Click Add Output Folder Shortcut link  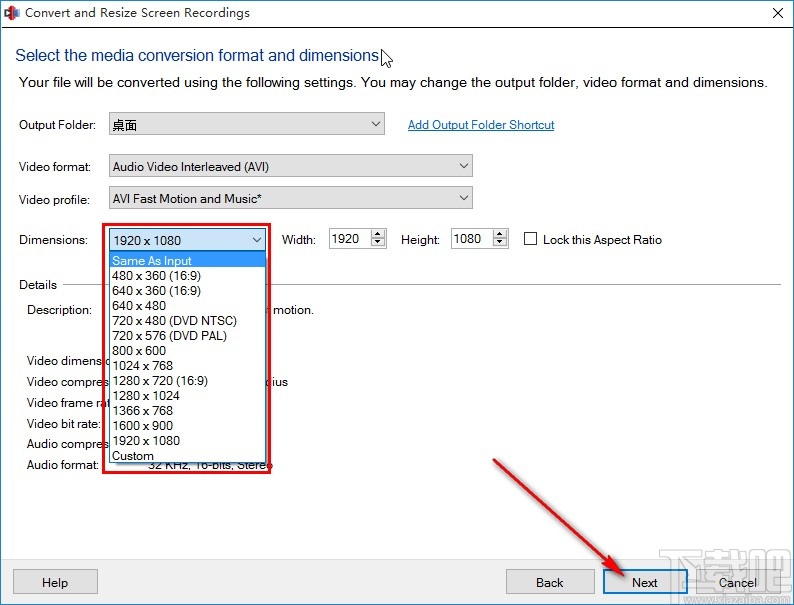click(481, 125)
